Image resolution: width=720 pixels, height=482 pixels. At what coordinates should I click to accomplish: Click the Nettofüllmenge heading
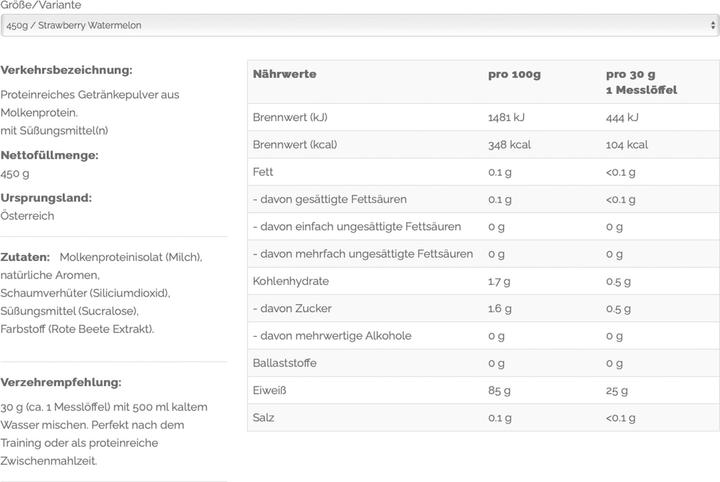(x=54, y=155)
